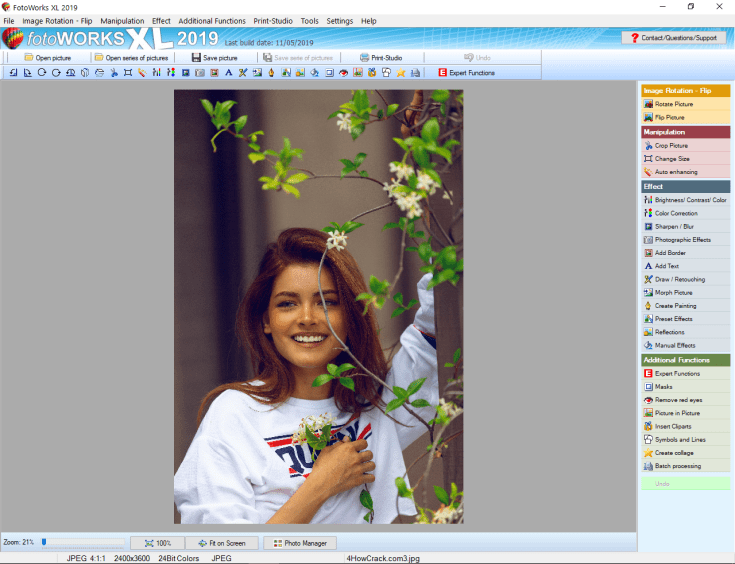The image size is (735, 564).
Task: Select Reflections in the side panel
Action: tap(685, 332)
